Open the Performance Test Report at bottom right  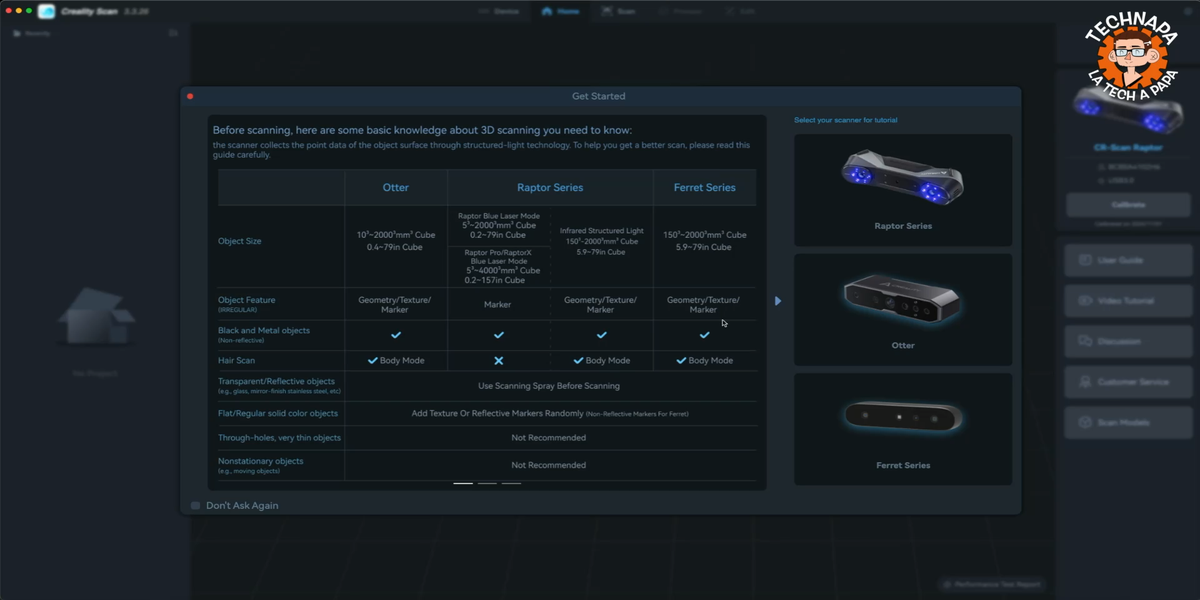990,584
